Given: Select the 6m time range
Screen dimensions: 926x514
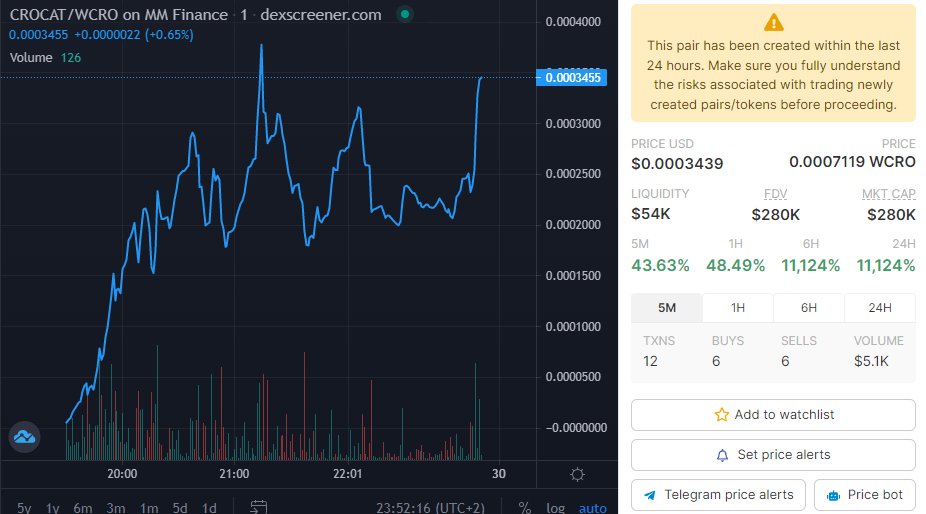Looking at the screenshot, I should click(83, 508).
